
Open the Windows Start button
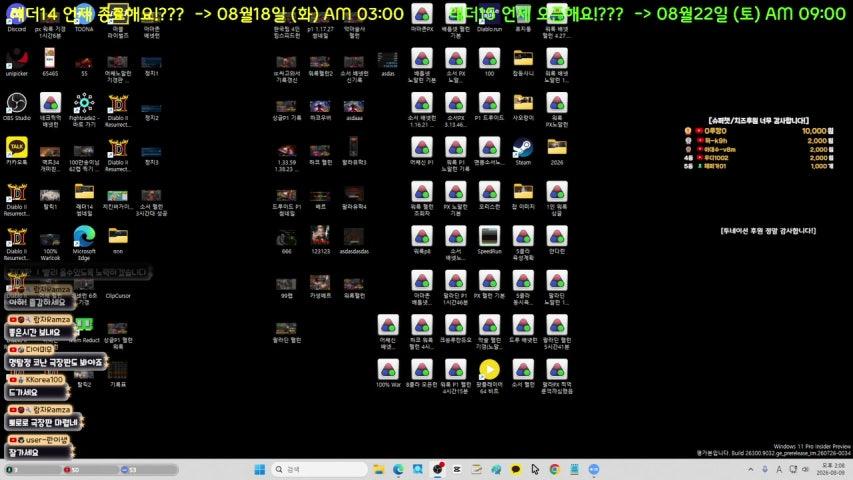(x=259, y=469)
